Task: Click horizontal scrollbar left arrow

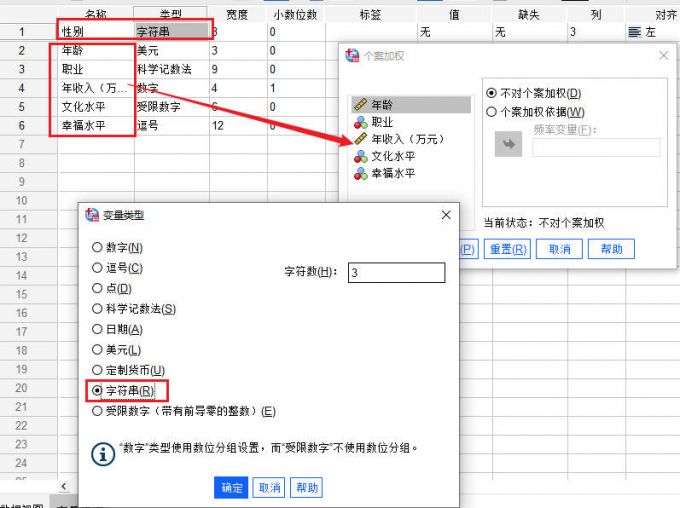Action: tap(64, 486)
